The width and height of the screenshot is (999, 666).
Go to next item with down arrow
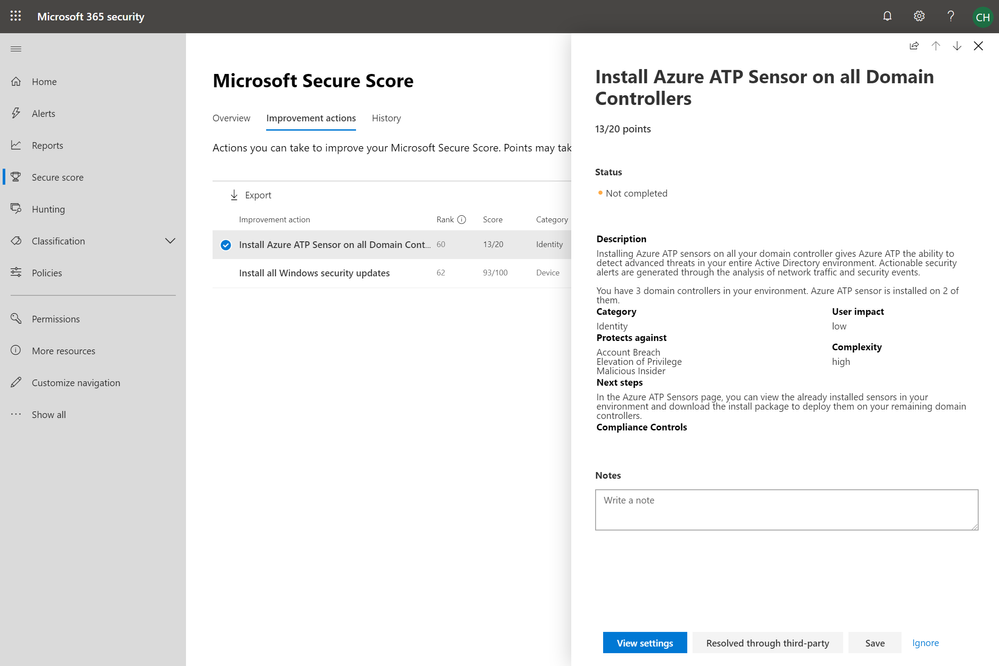point(957,46)
